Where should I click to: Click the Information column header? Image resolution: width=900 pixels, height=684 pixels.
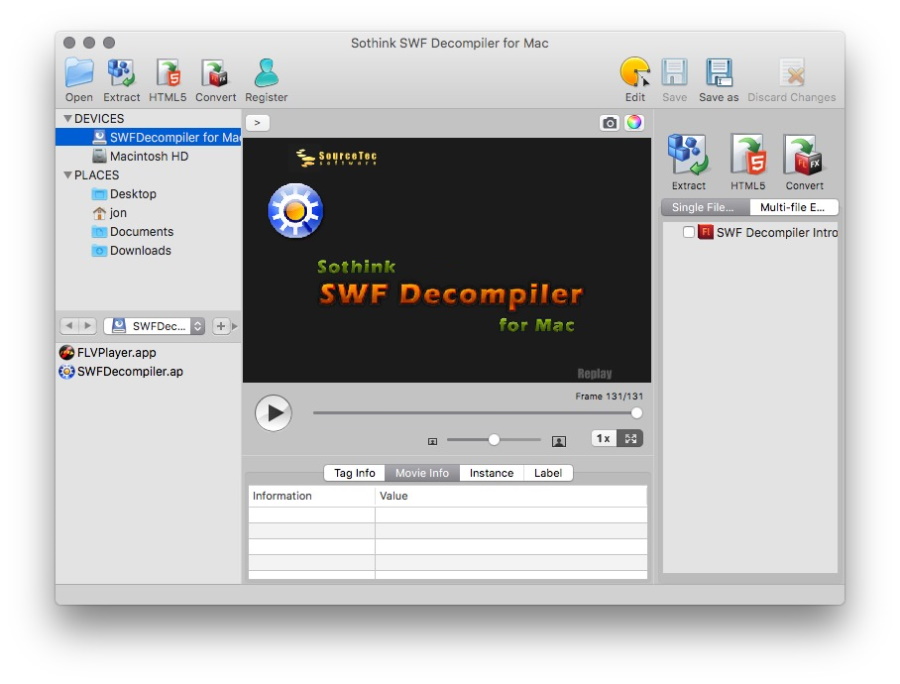(x=312, y=496)
